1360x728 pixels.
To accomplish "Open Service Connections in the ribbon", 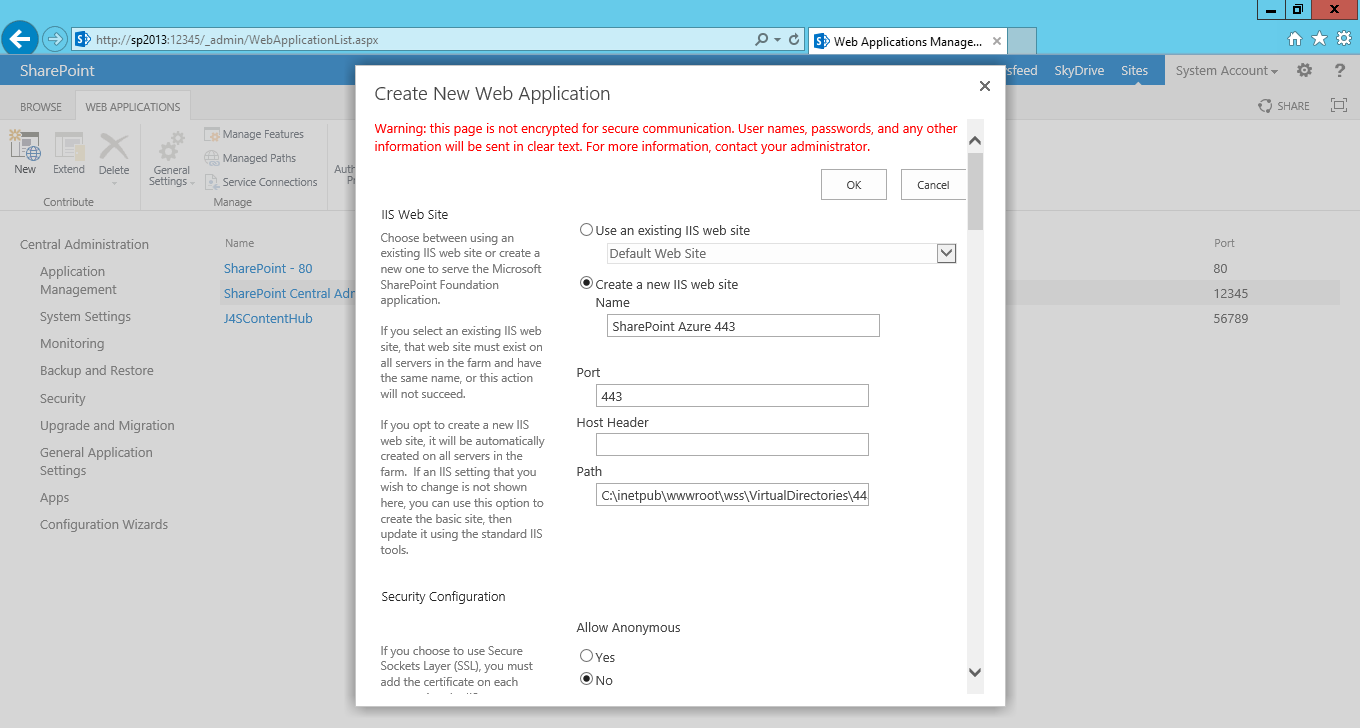I will click(x=261, y=182).
